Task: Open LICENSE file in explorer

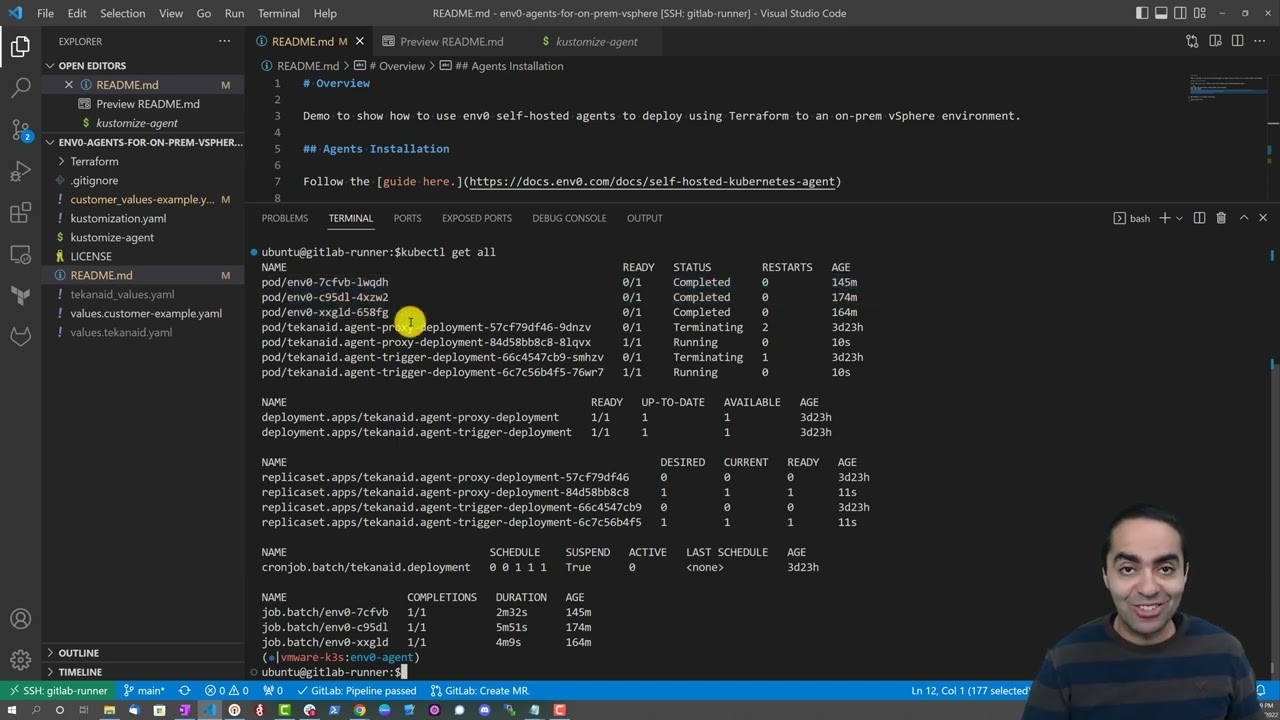Action: (x=91, y=256)
